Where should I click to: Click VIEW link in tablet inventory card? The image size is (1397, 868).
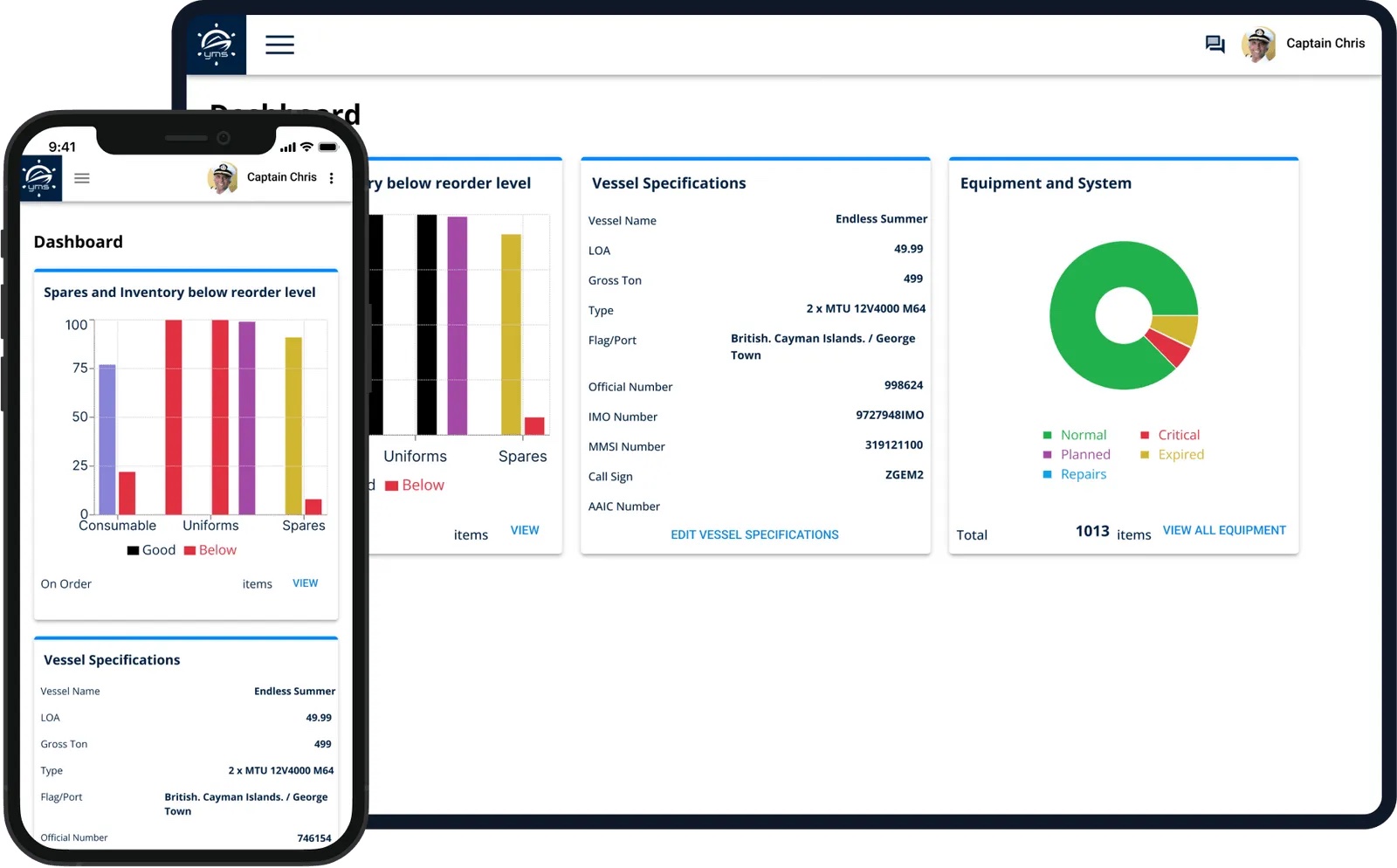(x=524, y=530)
